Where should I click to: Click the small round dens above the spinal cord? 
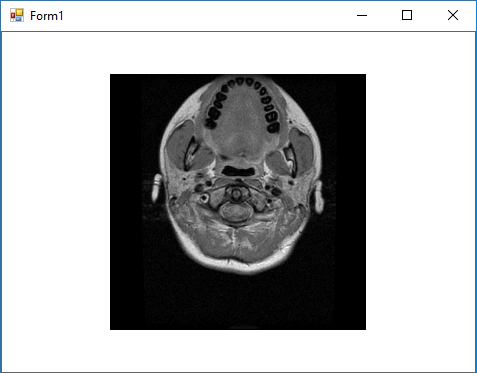tap(236, 193)
